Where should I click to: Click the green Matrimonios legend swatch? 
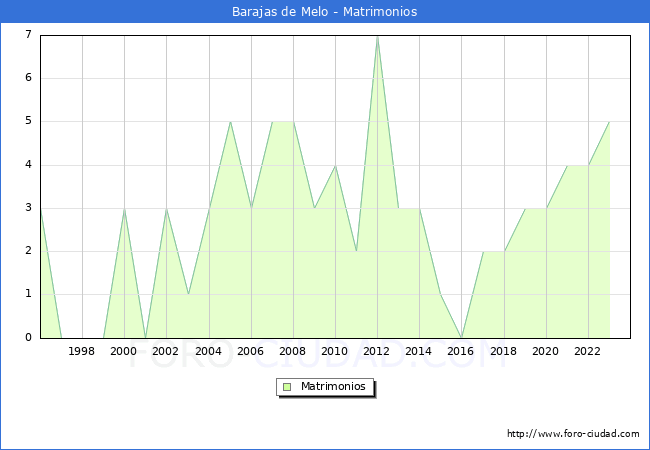287,386
